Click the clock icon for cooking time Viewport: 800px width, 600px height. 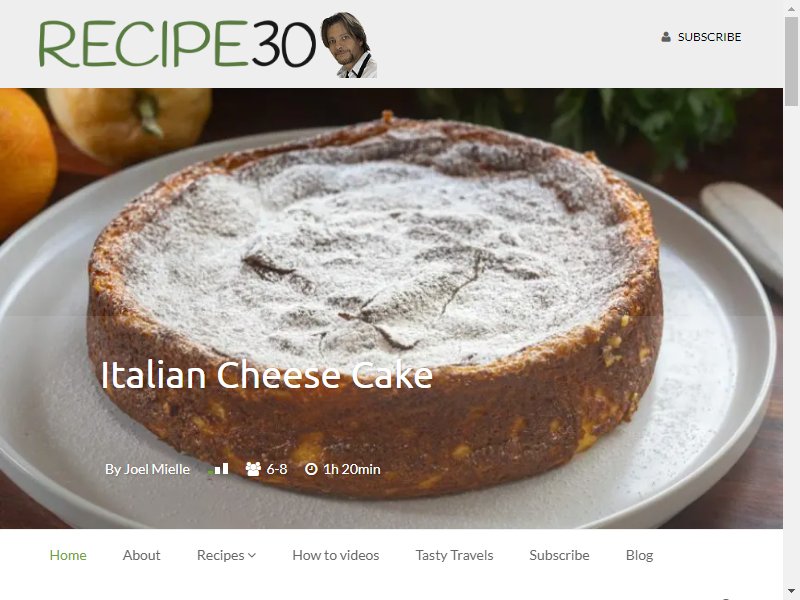coord(311,469)
